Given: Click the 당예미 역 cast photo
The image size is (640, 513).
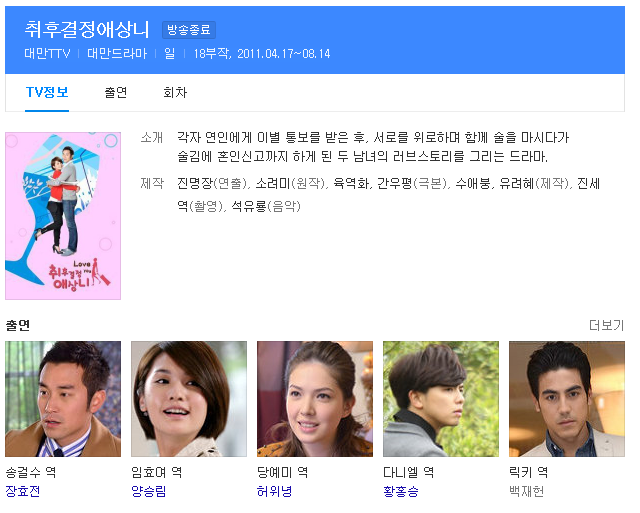Looking at the screenshot, I should (x=315, y=399).
